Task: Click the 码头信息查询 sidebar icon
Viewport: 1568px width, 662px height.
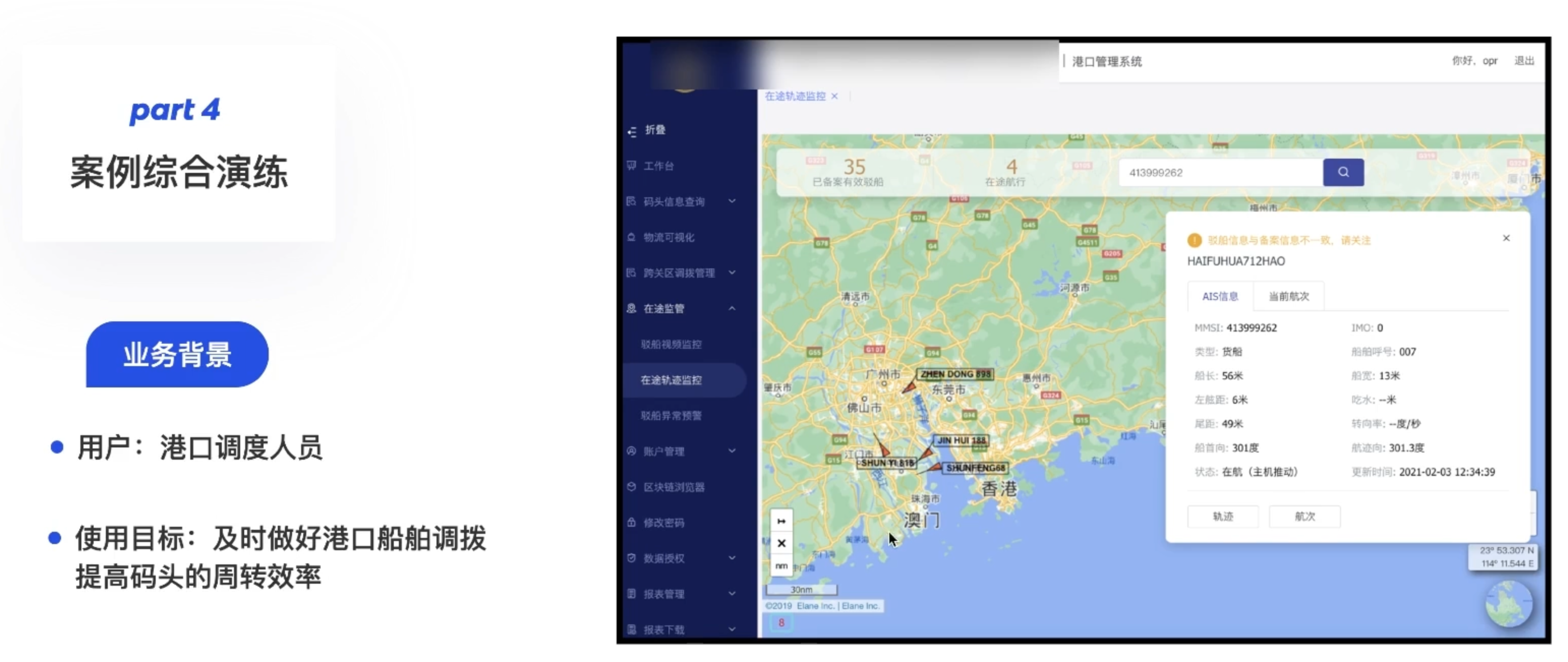Action: point(631,201)
